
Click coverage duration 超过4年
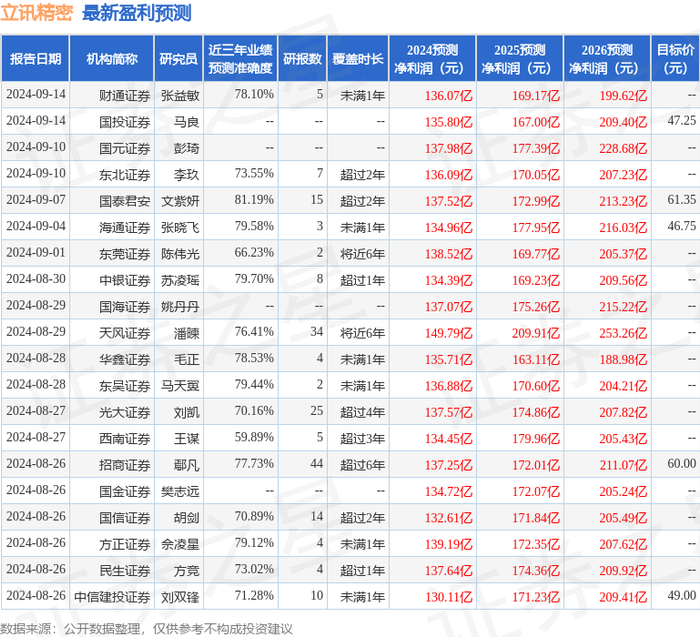pos(362,412)
